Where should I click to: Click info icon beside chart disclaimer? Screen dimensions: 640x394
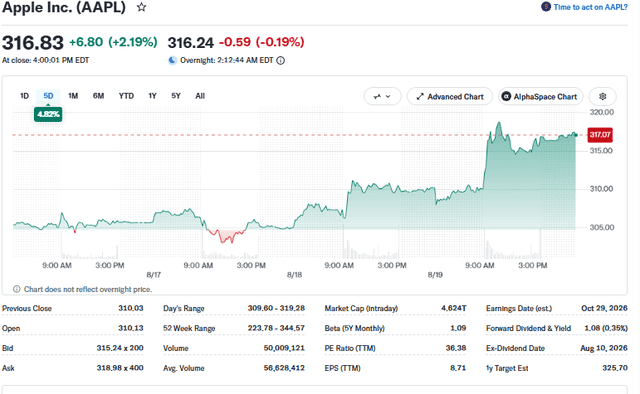coord(16,289)
